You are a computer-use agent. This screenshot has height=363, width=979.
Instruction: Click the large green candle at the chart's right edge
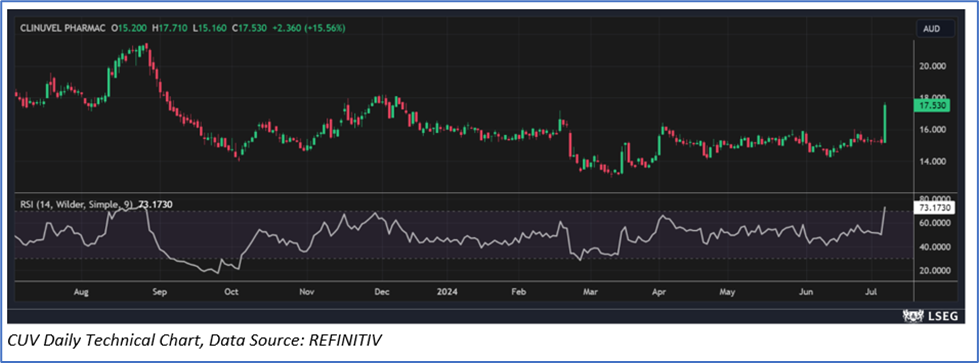pos(885,123)
